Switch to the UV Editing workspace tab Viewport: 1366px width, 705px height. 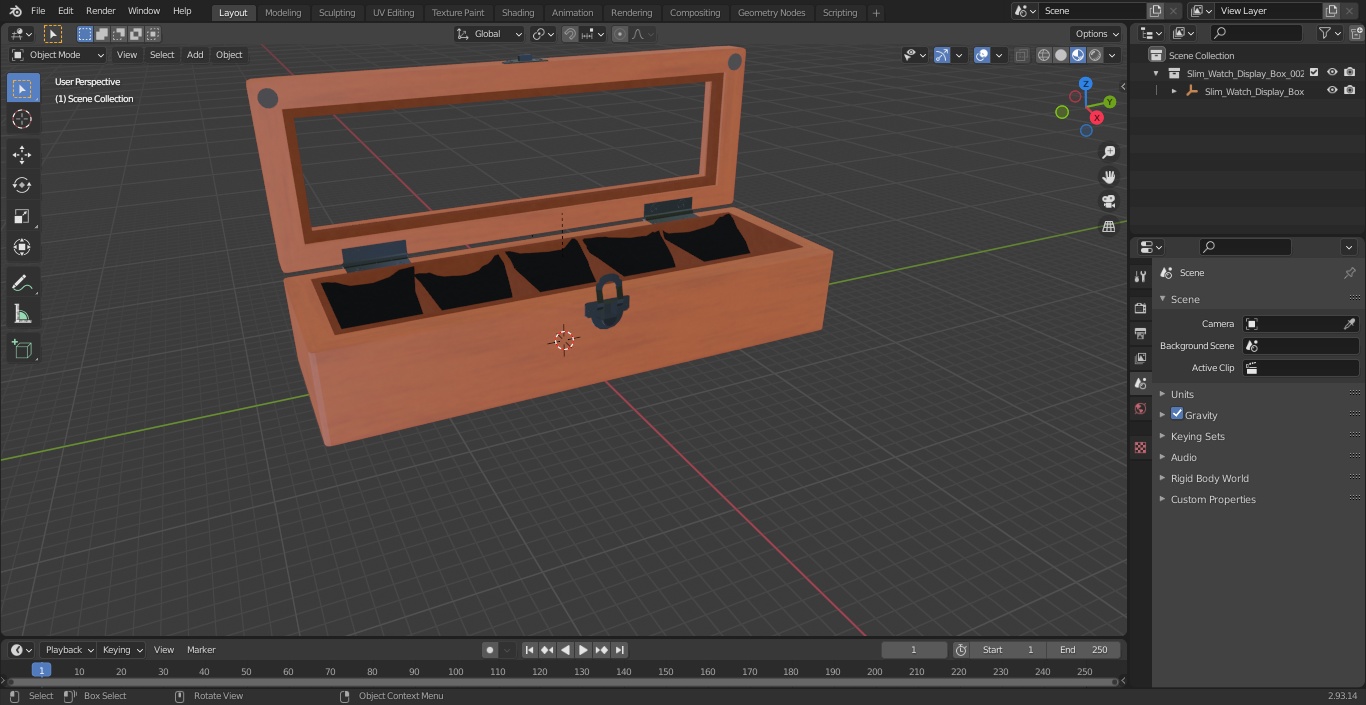click(x=393, y=13)
